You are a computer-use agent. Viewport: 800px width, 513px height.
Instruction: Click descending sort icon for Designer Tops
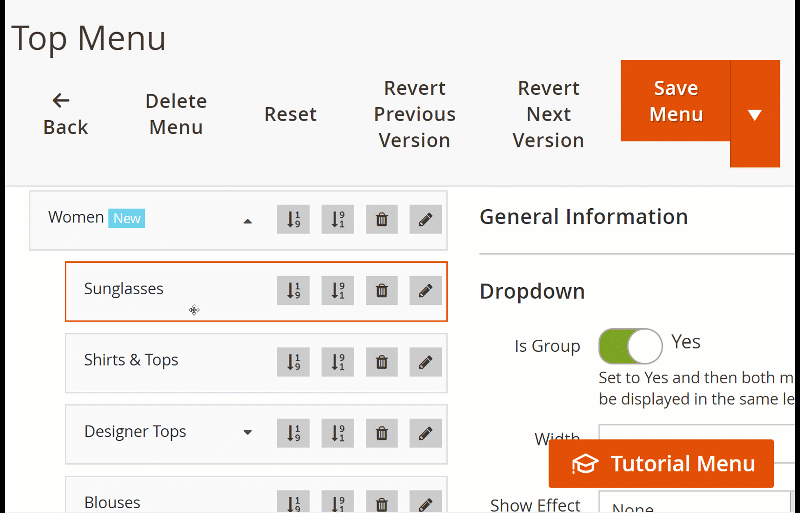[337, 434]
